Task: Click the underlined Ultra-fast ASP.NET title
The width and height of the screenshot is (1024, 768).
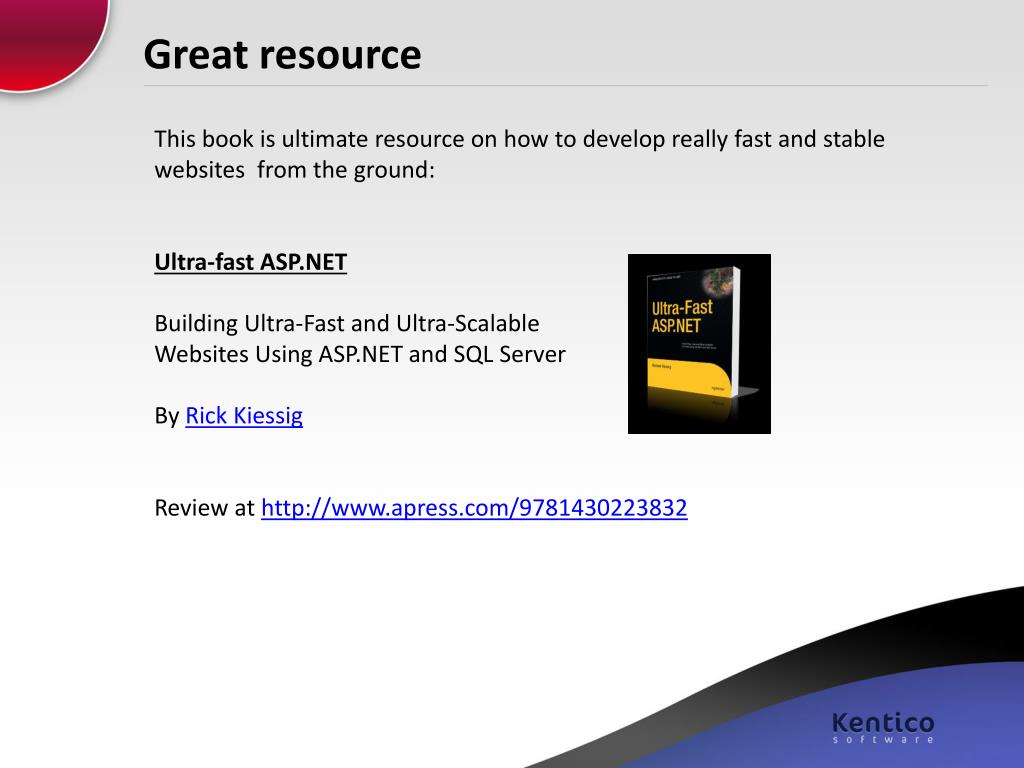Action: pyautogui.click(x=251, y=262)
